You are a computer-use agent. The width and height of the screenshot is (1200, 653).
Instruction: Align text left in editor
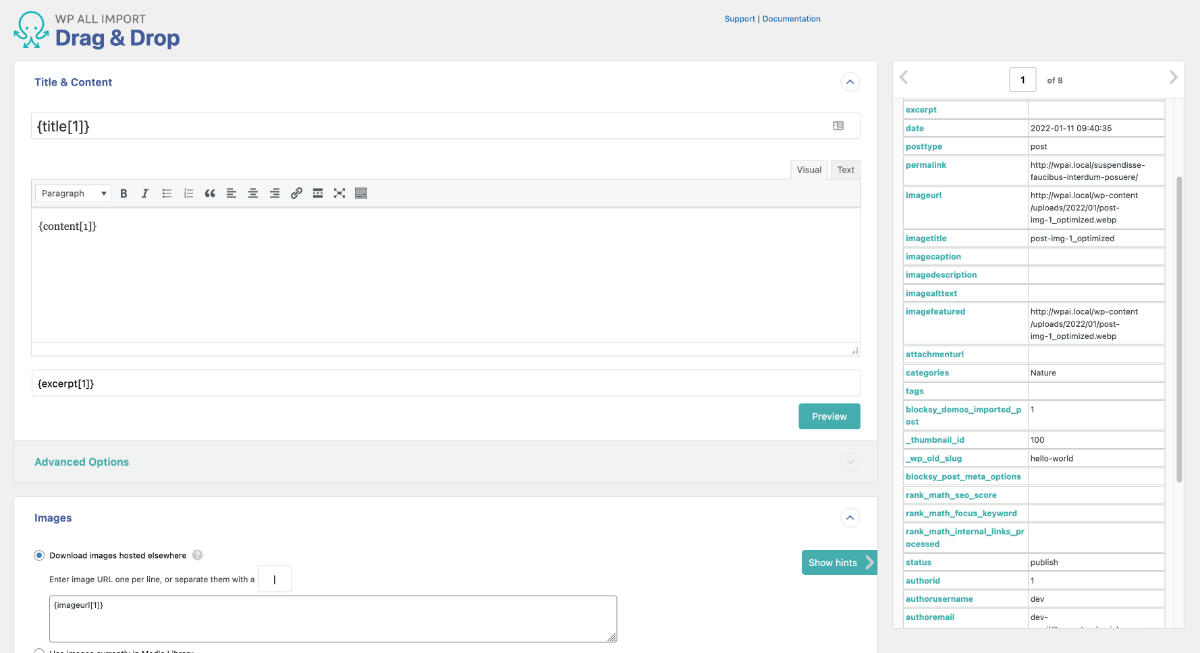tap(231, 193)
